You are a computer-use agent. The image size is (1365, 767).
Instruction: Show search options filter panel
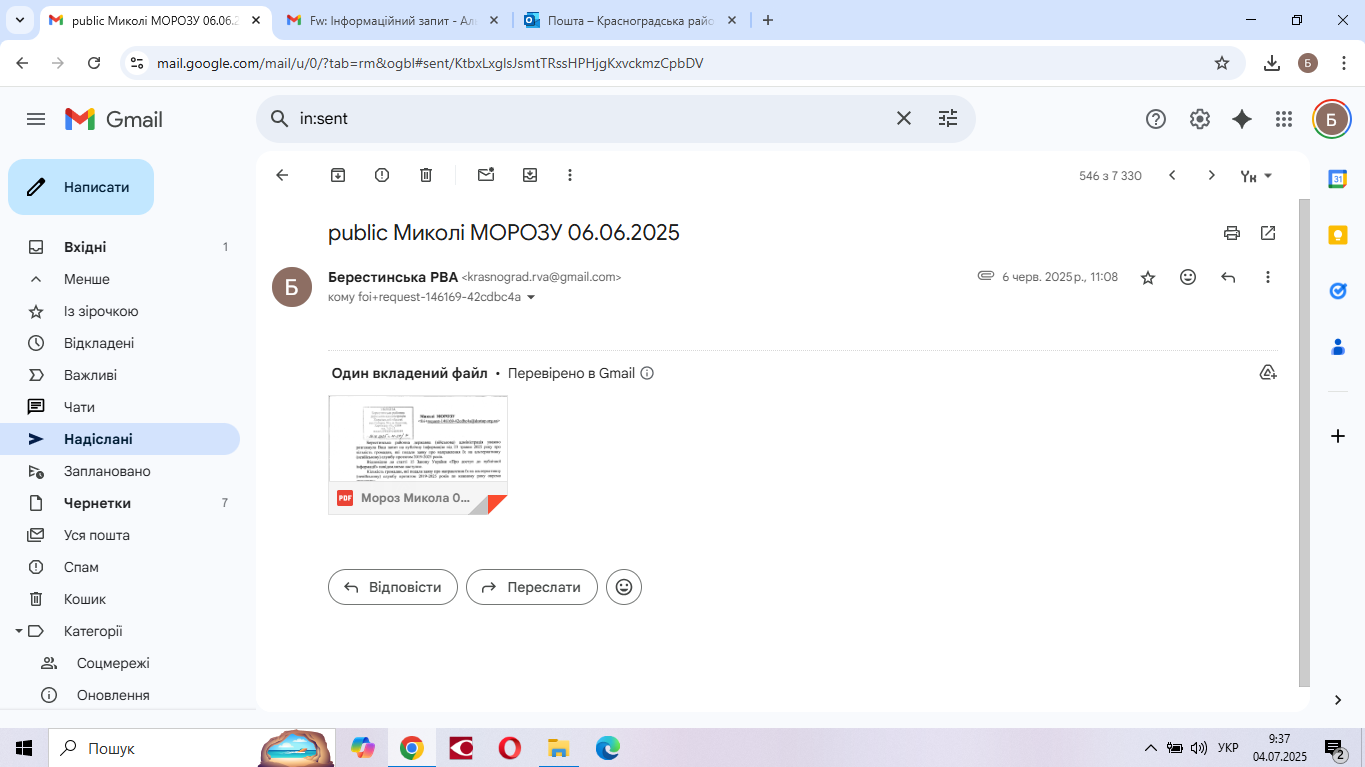(x=948, y=119)
